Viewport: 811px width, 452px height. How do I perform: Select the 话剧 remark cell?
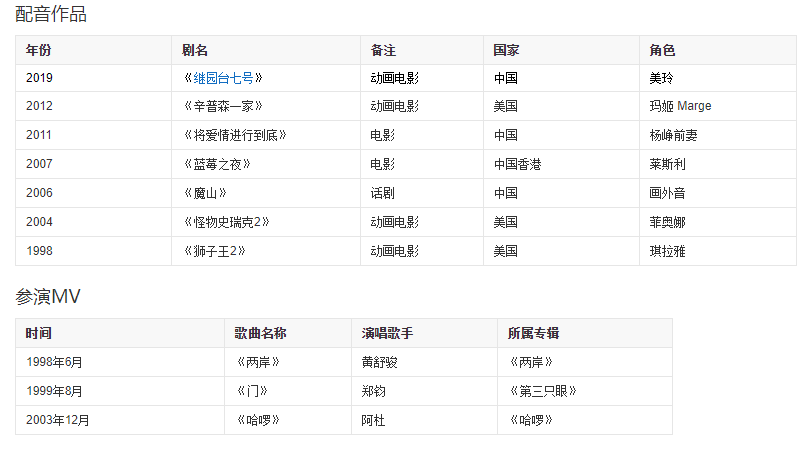click(383, 193)
